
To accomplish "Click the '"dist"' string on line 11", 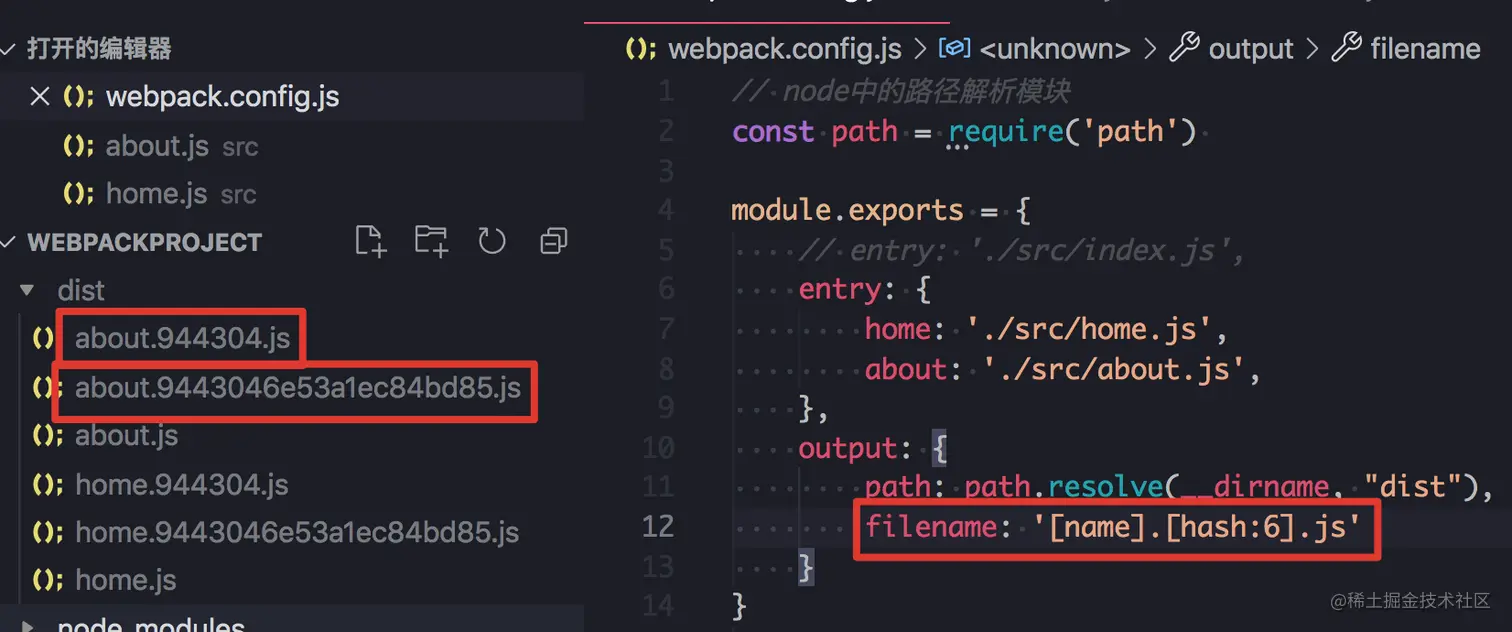I will [x=1412, y=487].
